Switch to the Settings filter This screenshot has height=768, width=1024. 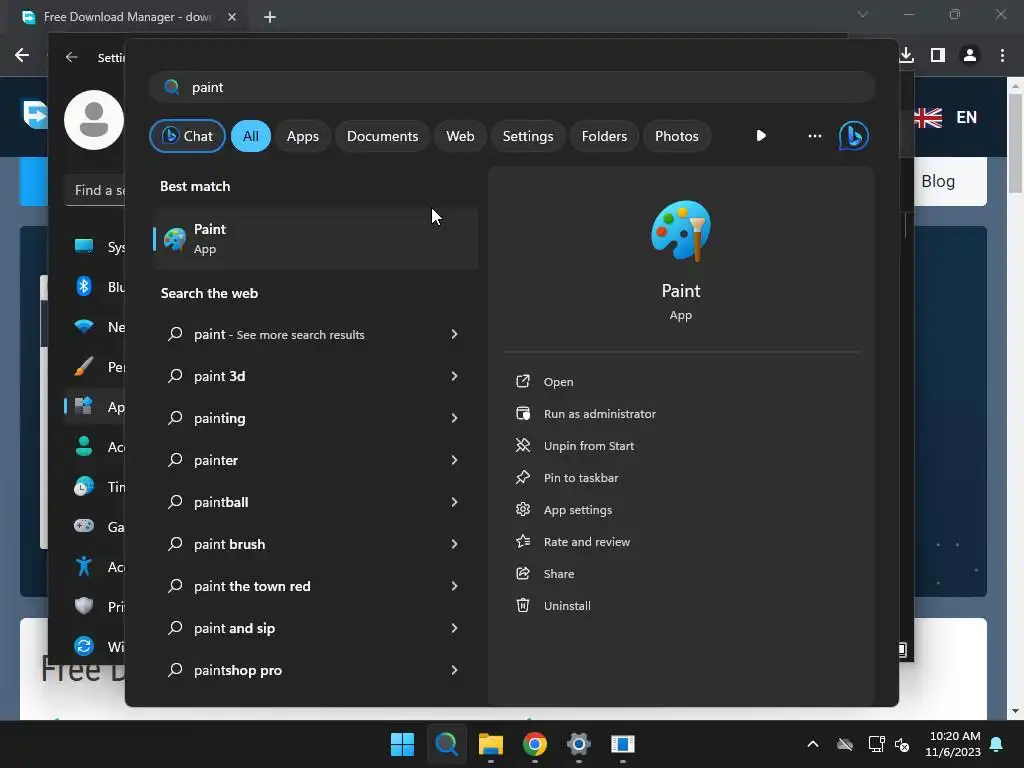(528, 136)
